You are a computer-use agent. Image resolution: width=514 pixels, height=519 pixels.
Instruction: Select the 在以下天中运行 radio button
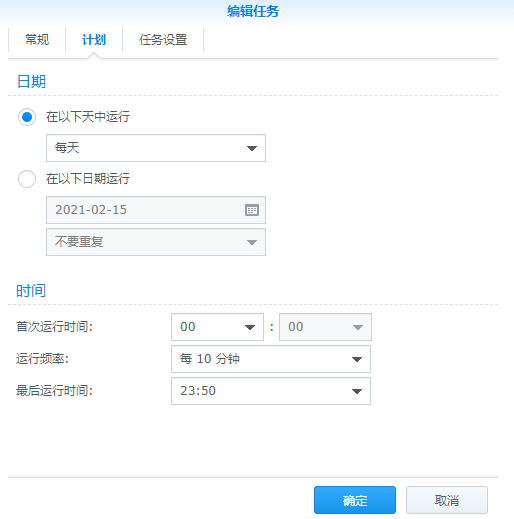tap(27, 117)
